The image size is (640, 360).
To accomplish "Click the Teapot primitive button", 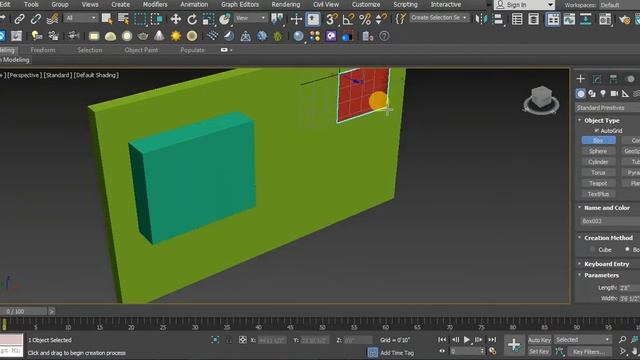I will pyautogui.click(x=598, y=183).
